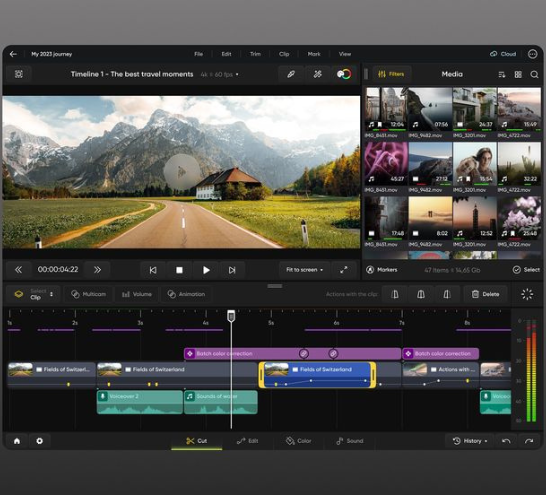546x495 pixels.
Task: Click the focus frame icon beside timeline title
Action: [x=19, y=74]
